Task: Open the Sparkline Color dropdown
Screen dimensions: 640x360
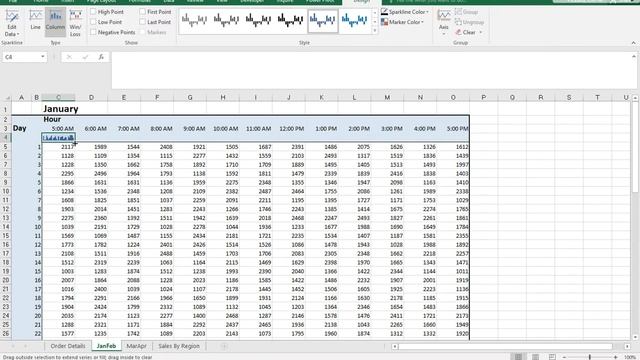Action: click(405, 12)
